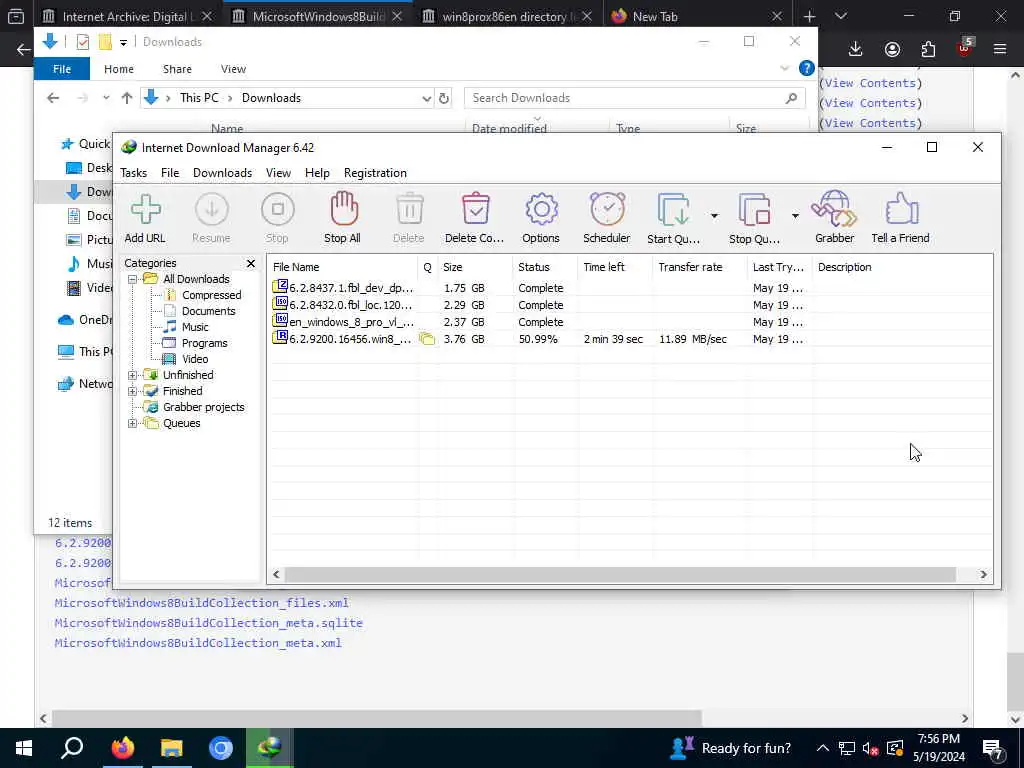1024x768 pixels.
Task: Open MicrosoftWindows8BuildCollection_meta.sqlite link
Action: pos(208,623)
